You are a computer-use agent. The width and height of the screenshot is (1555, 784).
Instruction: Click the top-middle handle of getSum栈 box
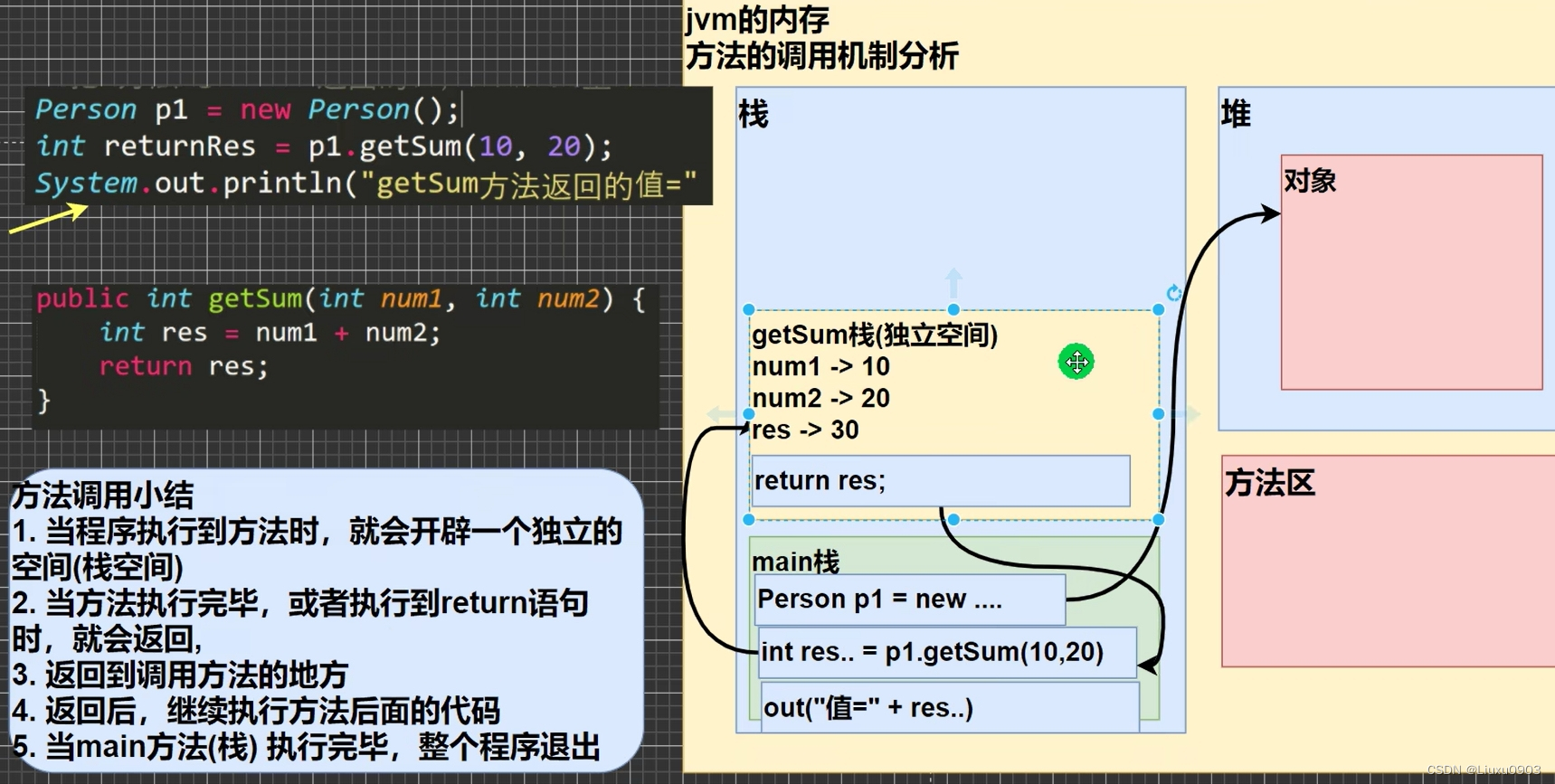[x=953, y=310]
